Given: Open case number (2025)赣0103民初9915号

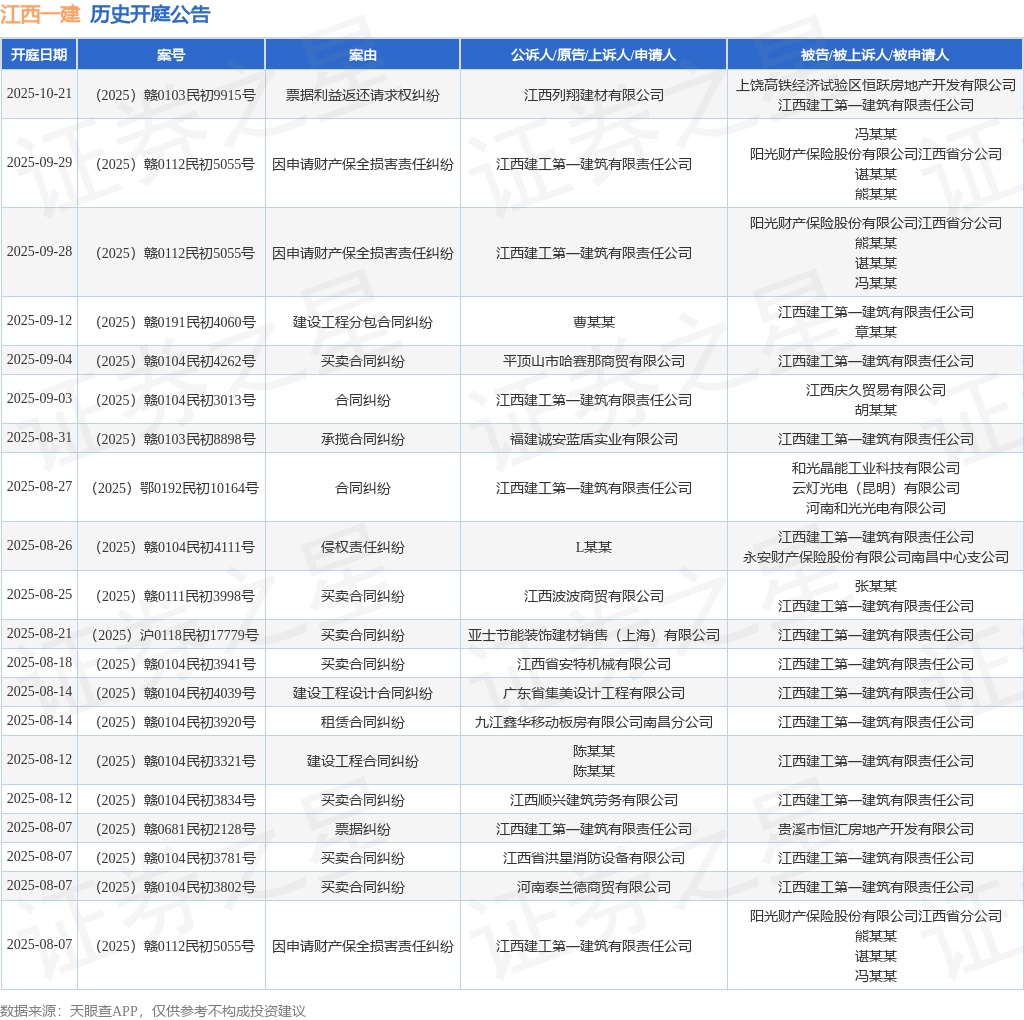Looking at the screenshot, I should [x=171, y=95].
